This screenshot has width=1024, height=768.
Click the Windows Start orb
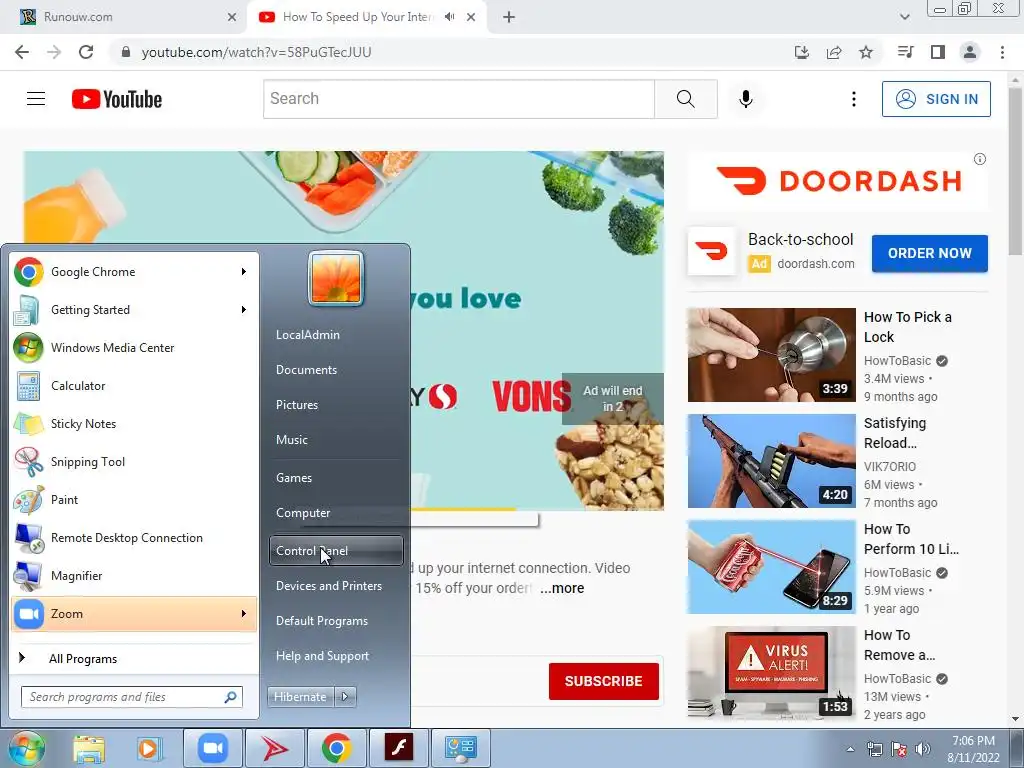point(27,748)
